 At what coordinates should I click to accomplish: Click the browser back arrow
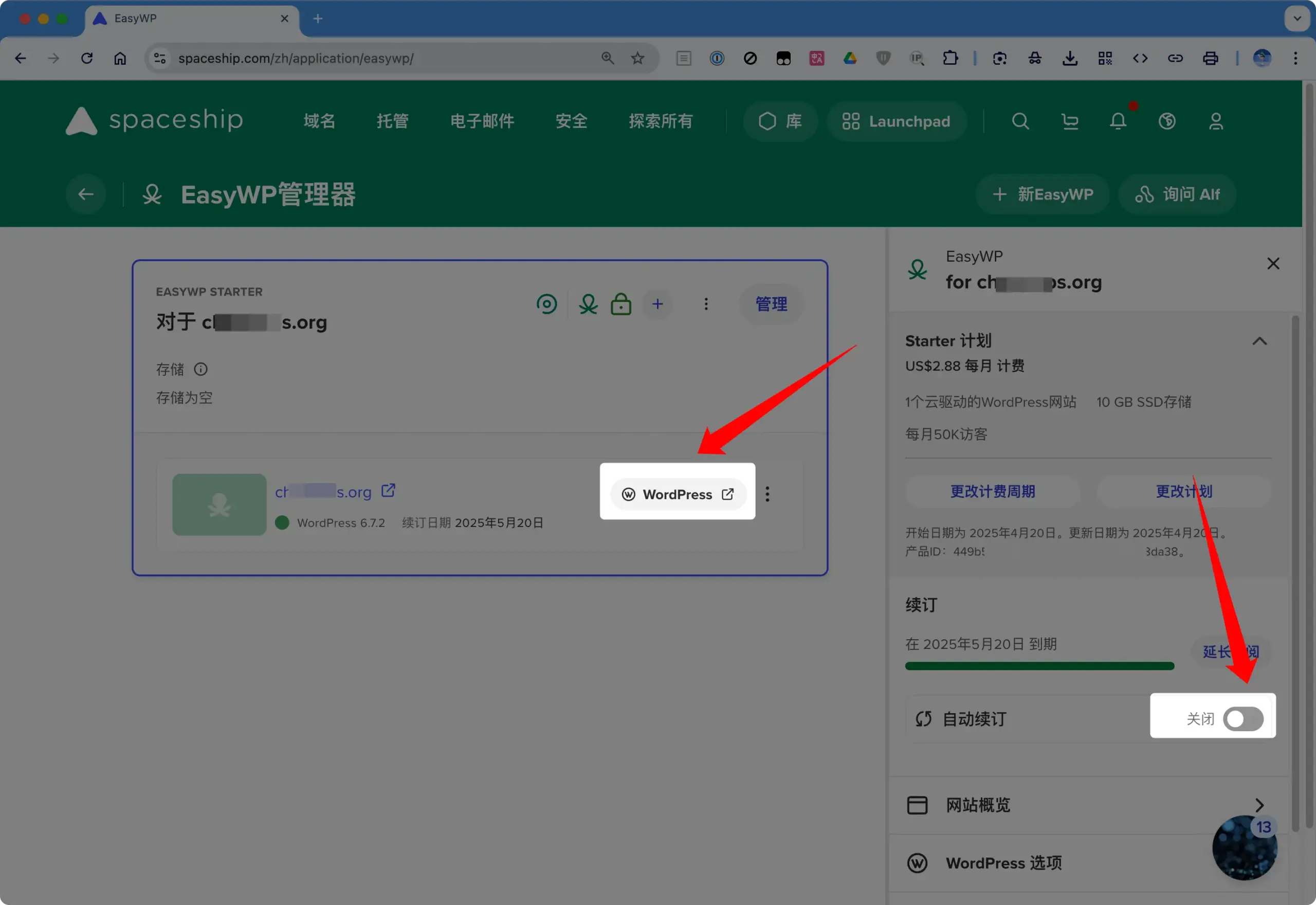(x=21, y=58)
